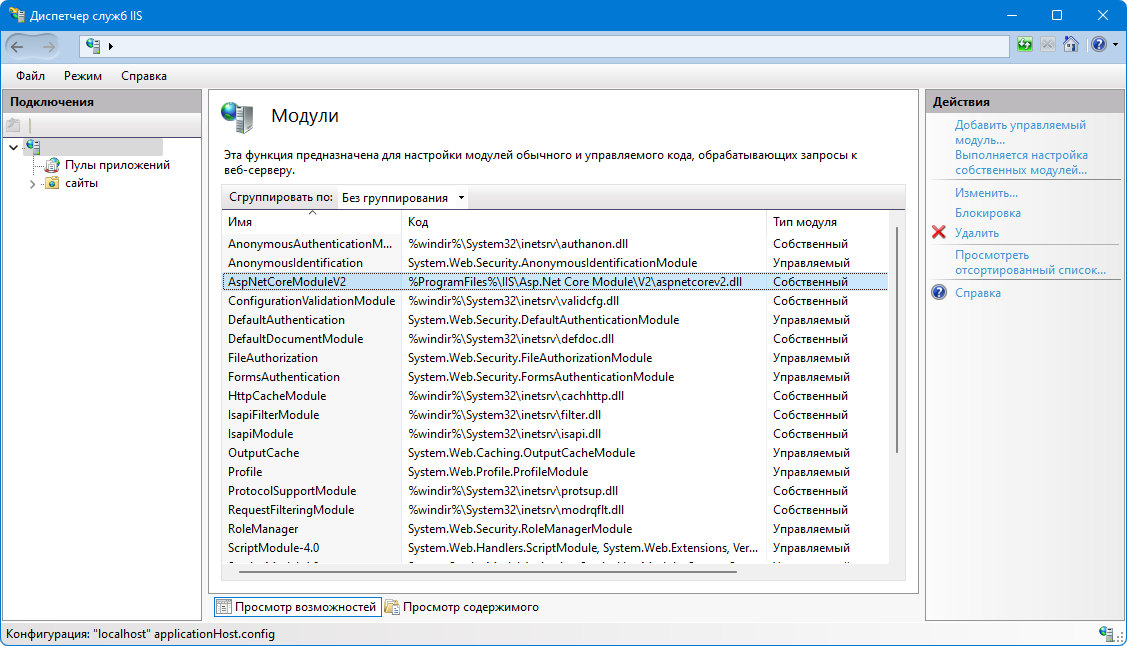Expand the сайты tree node
The width and height of the screenshot is (1127, 646).
32,184
